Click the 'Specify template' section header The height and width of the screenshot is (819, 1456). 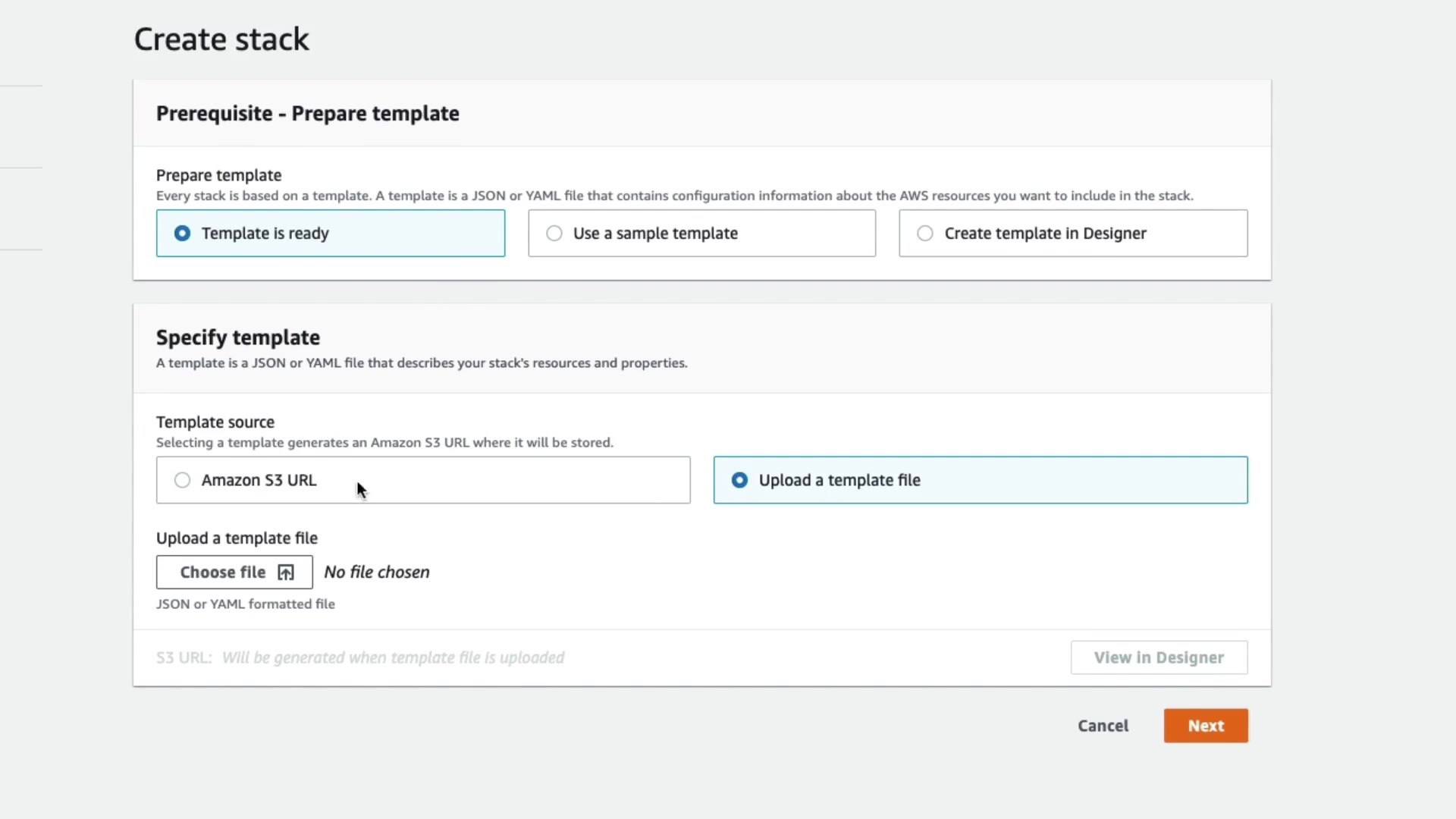coord(238,337)
